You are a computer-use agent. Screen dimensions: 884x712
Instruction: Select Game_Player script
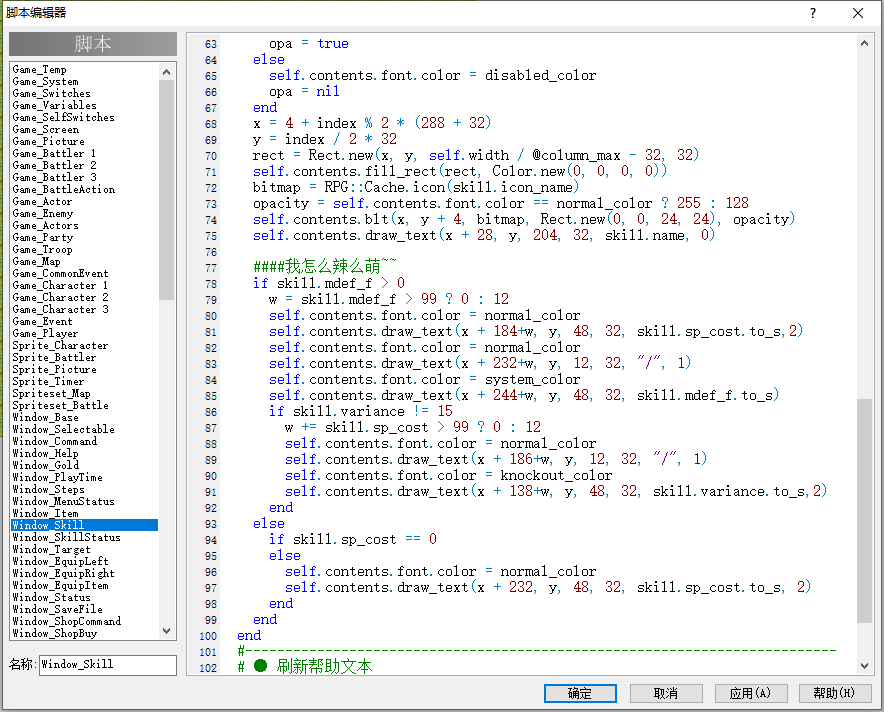[45, 333]
